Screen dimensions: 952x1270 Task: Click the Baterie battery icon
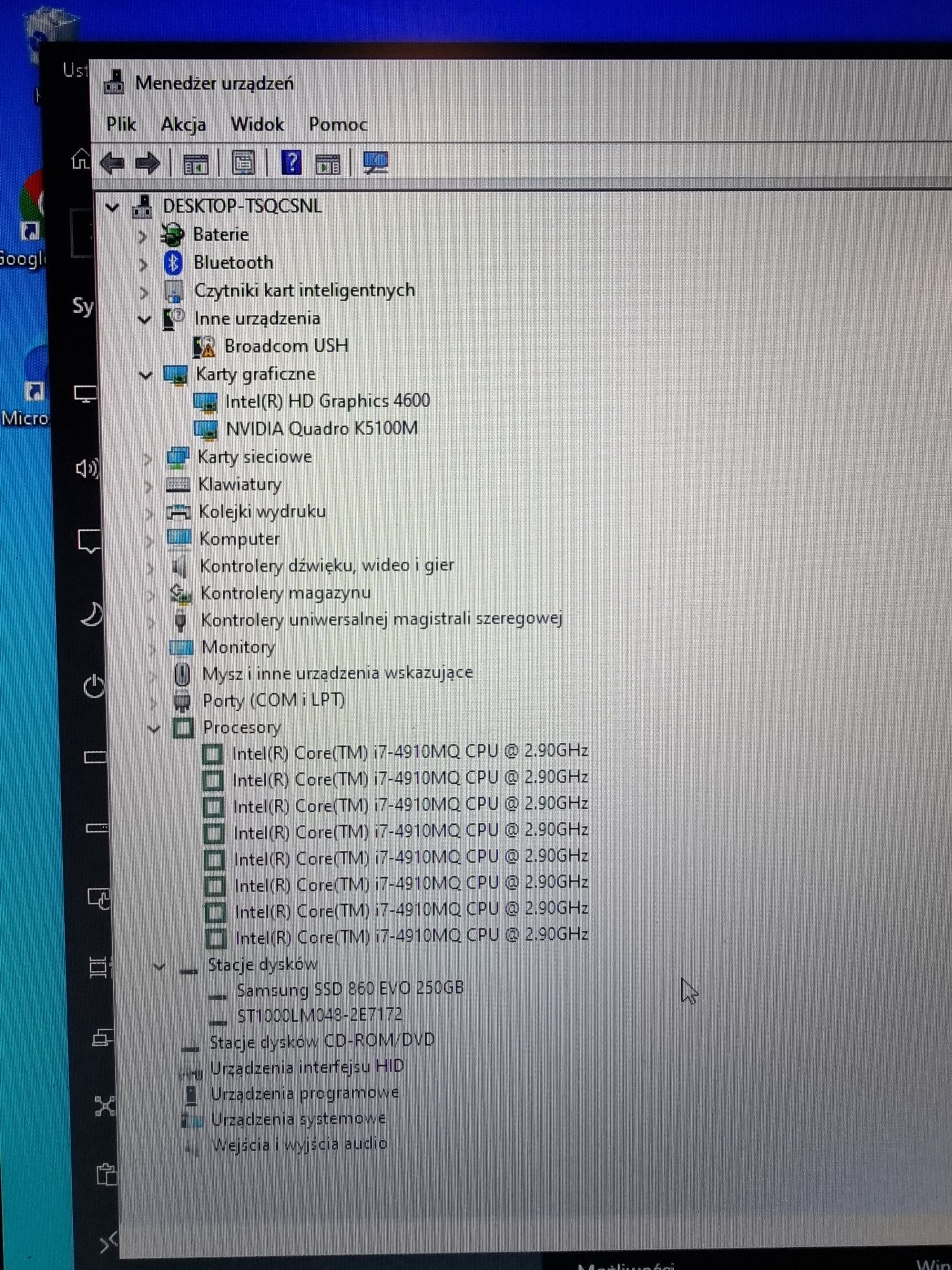point(172,235)
